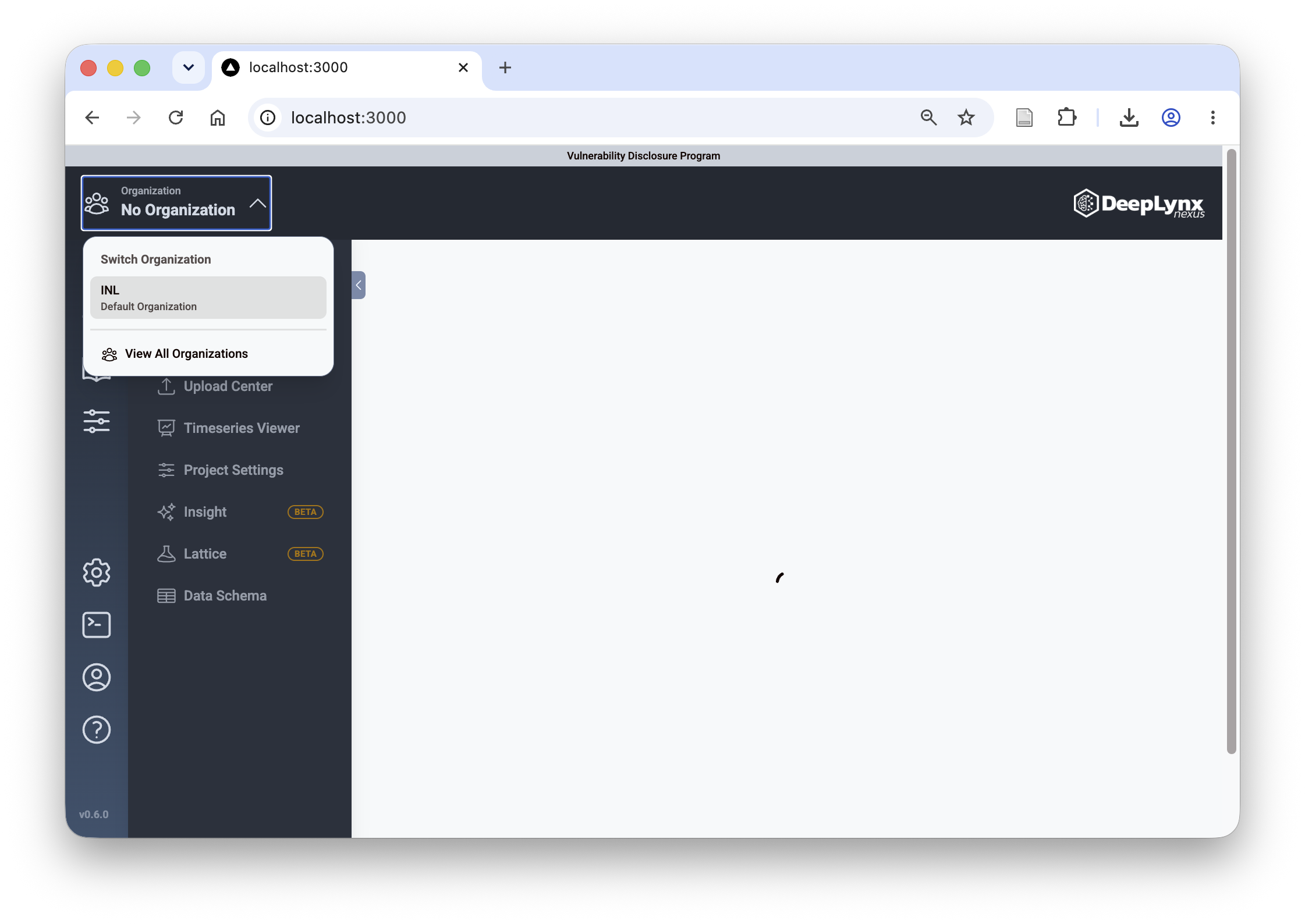
Task: Bookmark this page with the star
Action: (966, 118)
